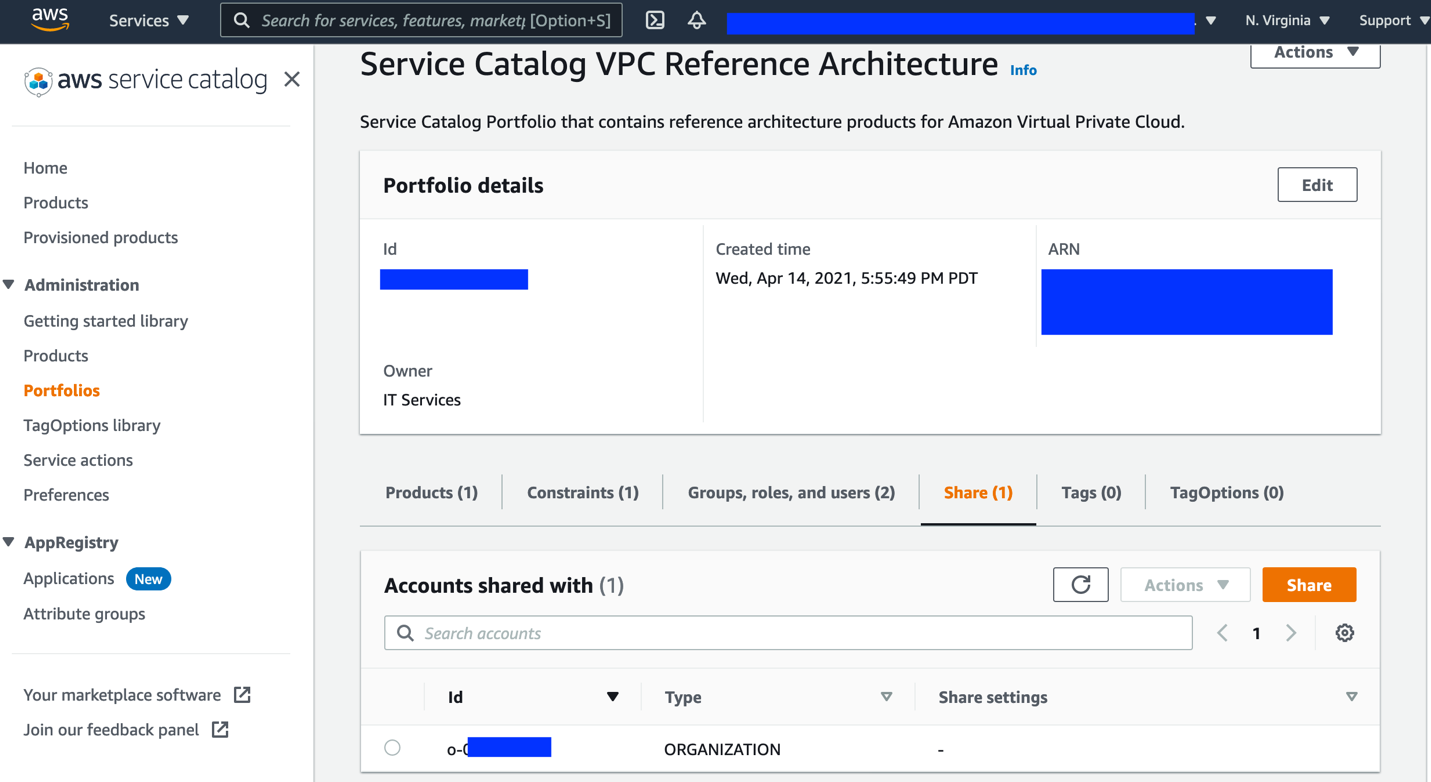
Task: Close the Service Catalog sidebar with the X
Action: click(x=291, y=79)
